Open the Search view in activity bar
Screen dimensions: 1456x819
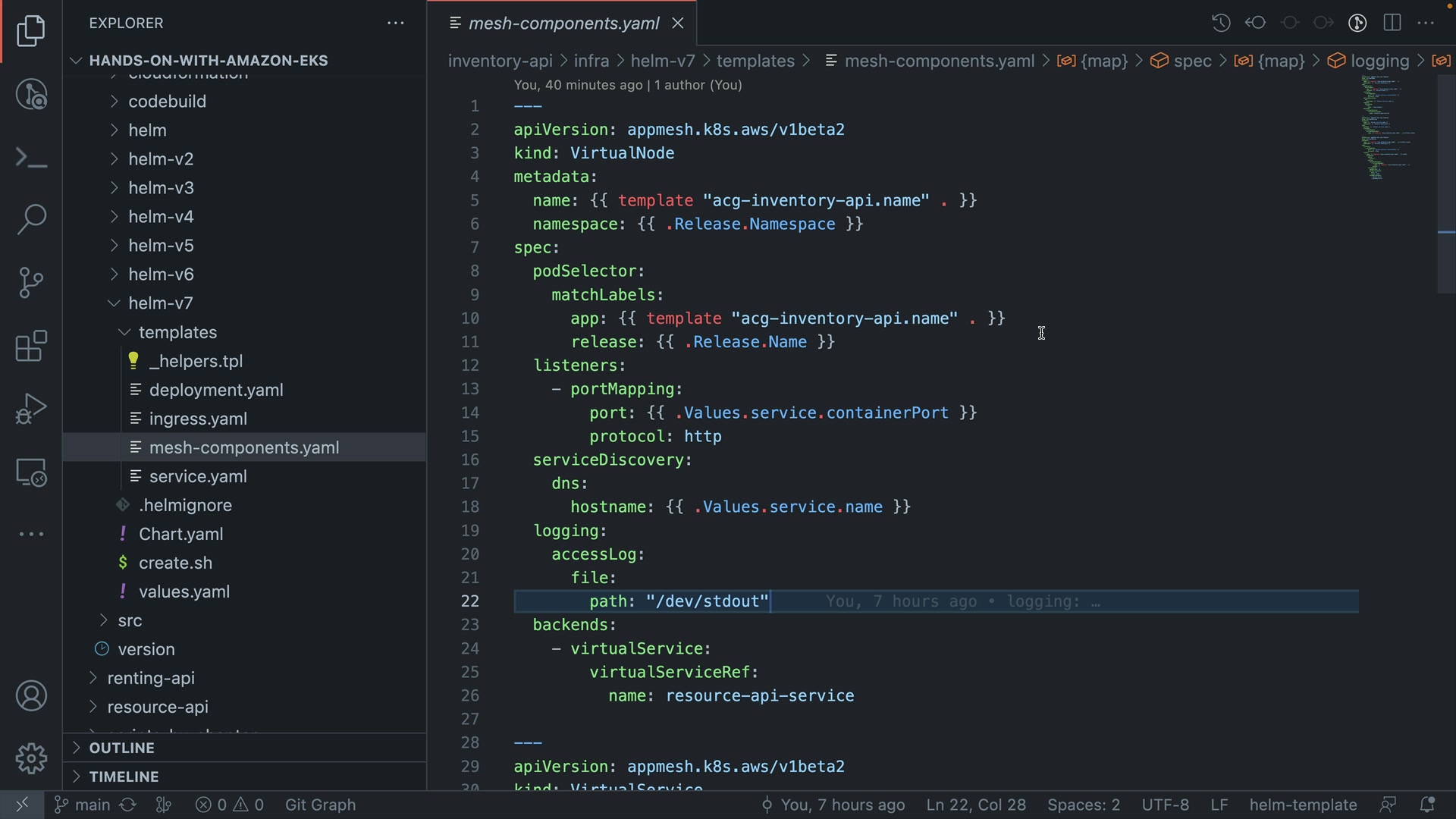(31, 220)
